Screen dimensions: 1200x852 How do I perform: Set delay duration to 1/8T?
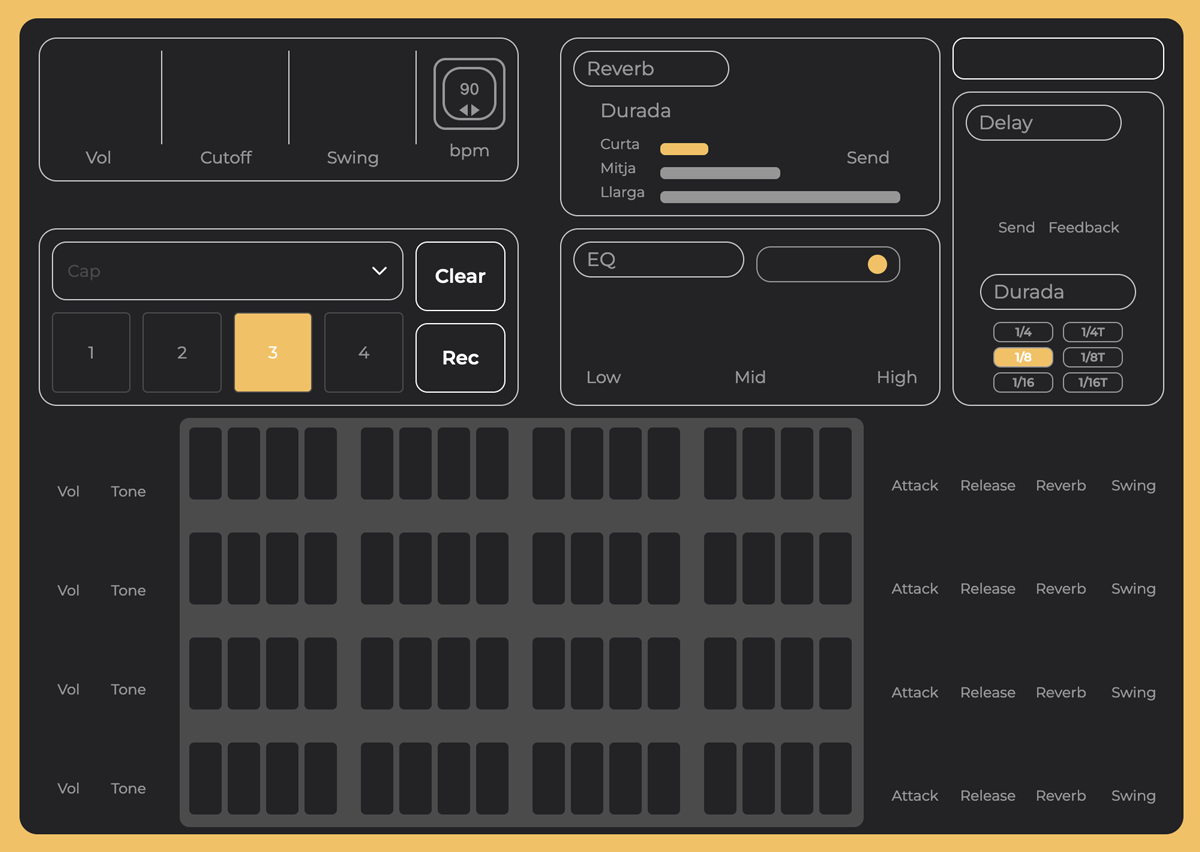[x=1092, y=357]
